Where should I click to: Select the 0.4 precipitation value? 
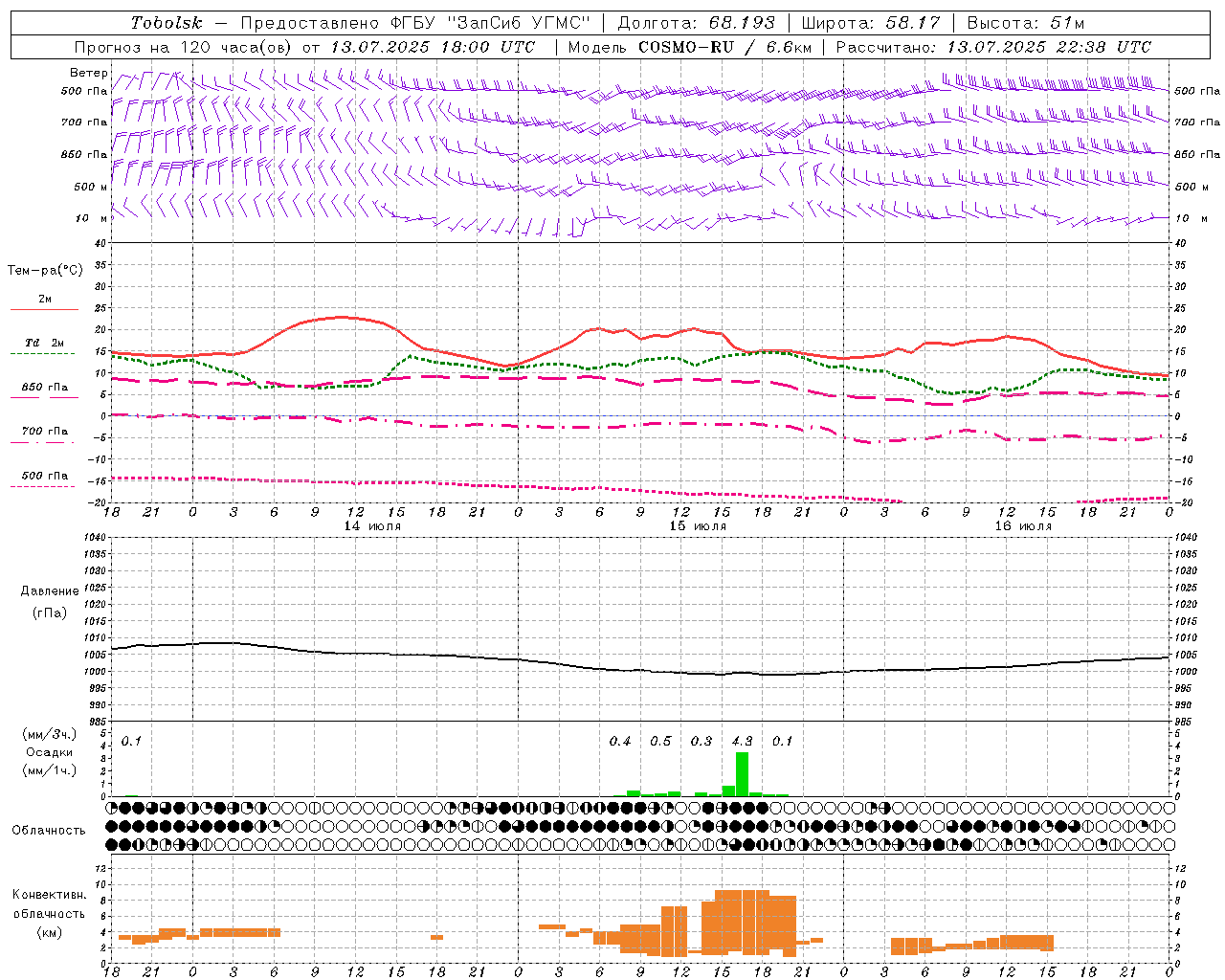coord(620,741)
